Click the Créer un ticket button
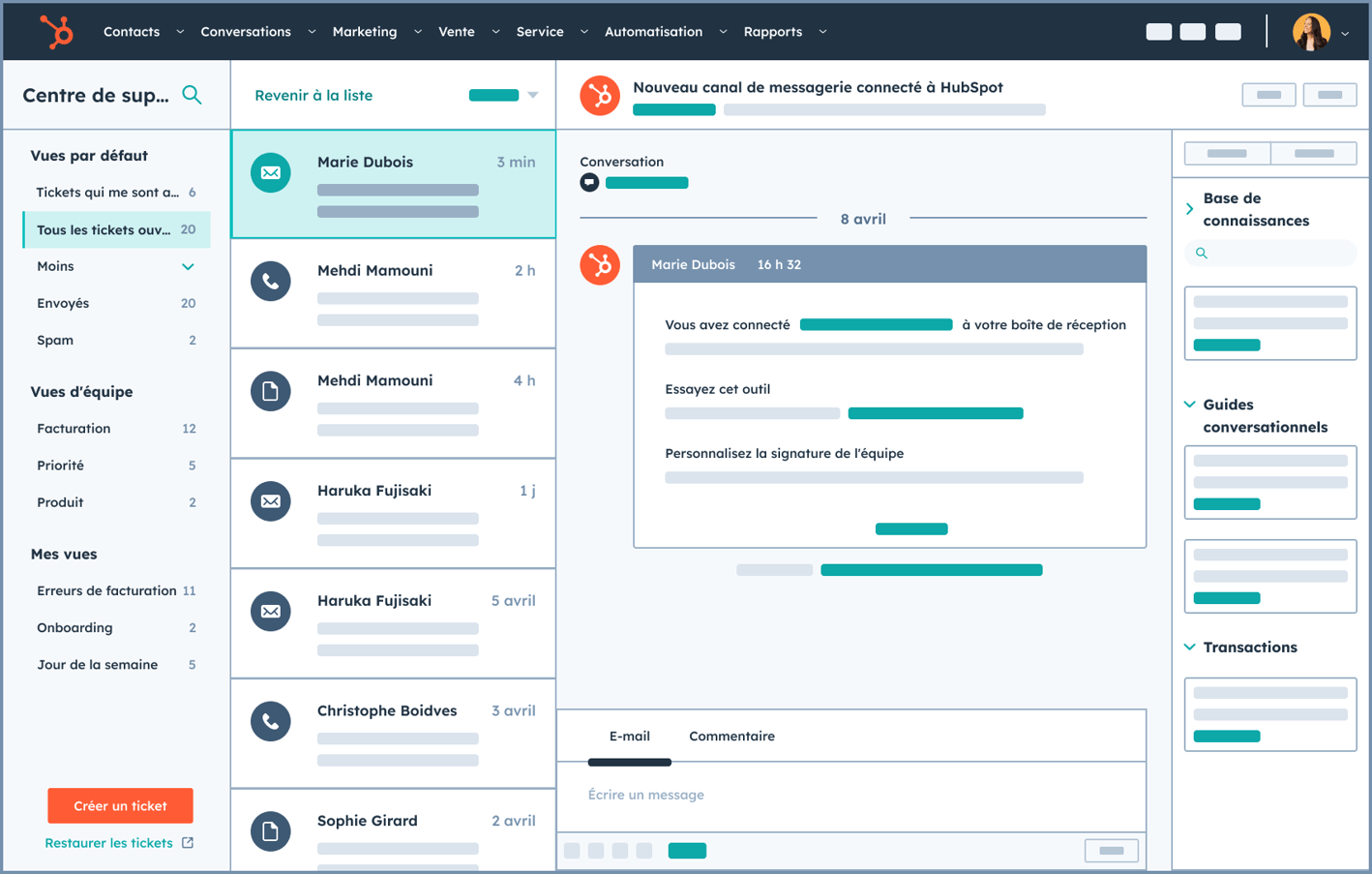1372x874 pixels. [x=120, y=805]
